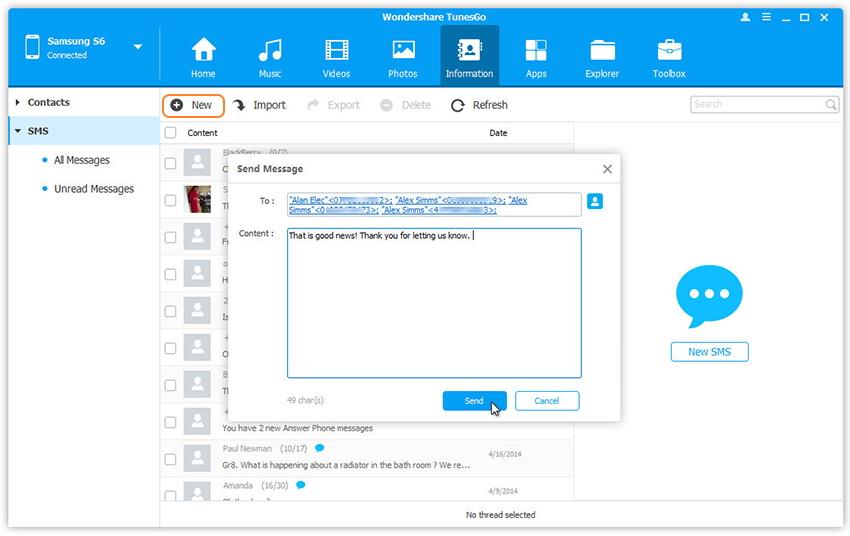Check the Amanda message checkbox

point(170,495)
